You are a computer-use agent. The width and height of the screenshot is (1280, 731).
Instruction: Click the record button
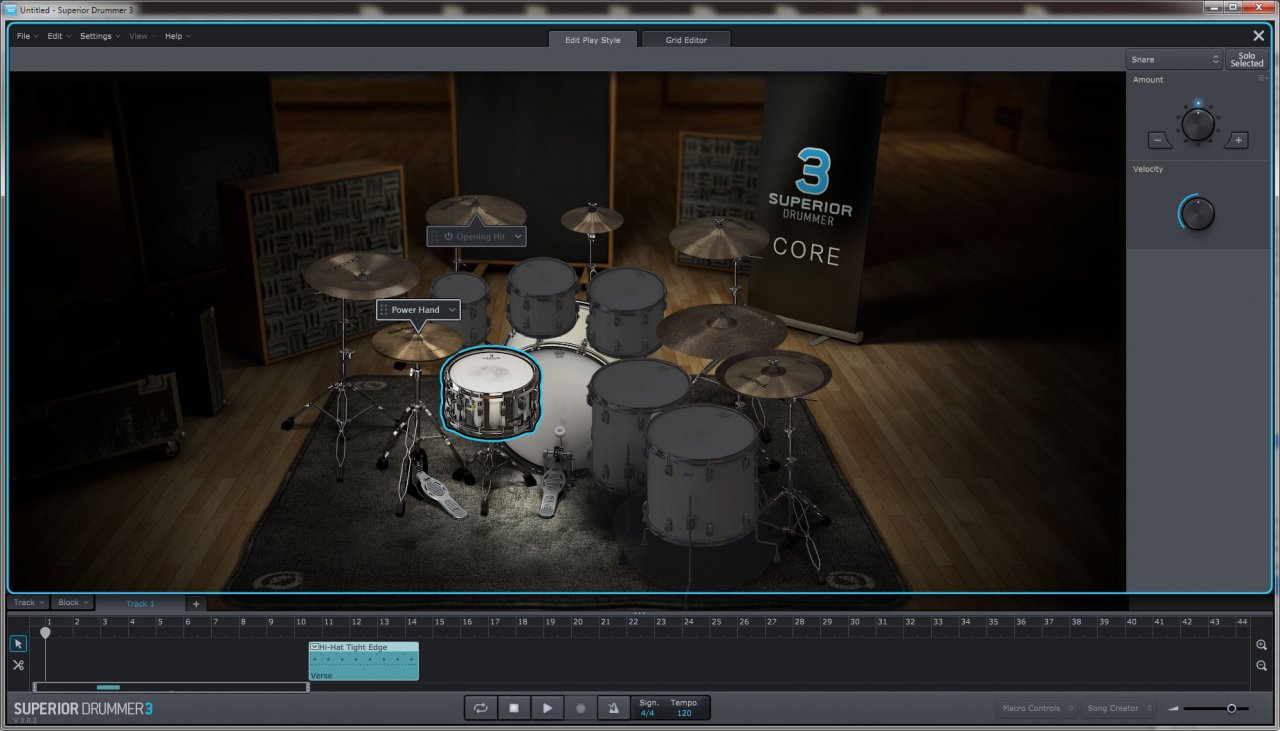coord(580,708)
